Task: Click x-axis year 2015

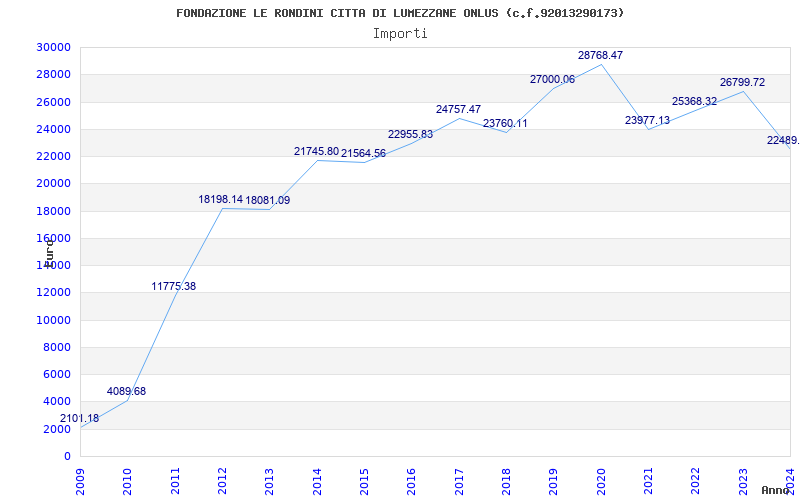Action: (x=364, y=481)
